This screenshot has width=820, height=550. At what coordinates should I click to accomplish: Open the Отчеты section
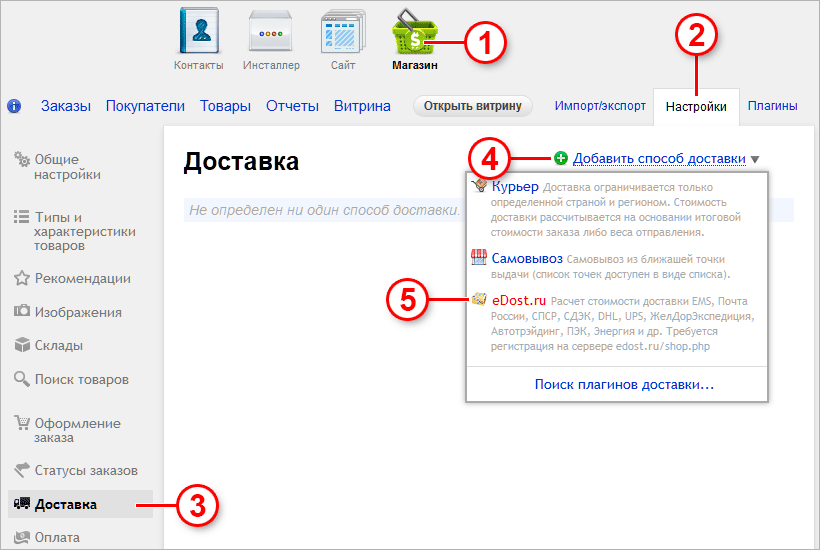click(292, 106)
